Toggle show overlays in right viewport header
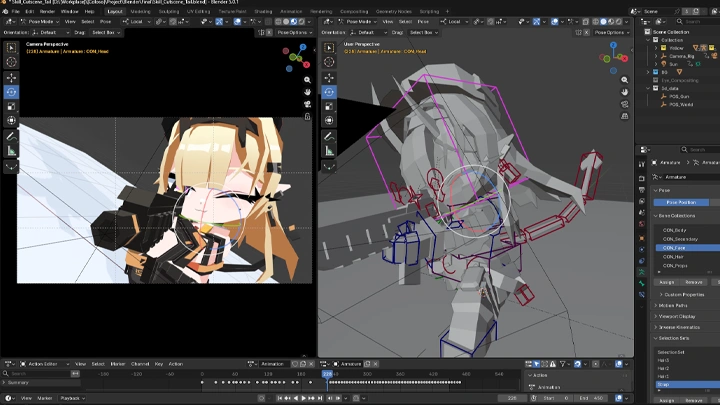Screen dimensions: 720x405 [555, 22]
